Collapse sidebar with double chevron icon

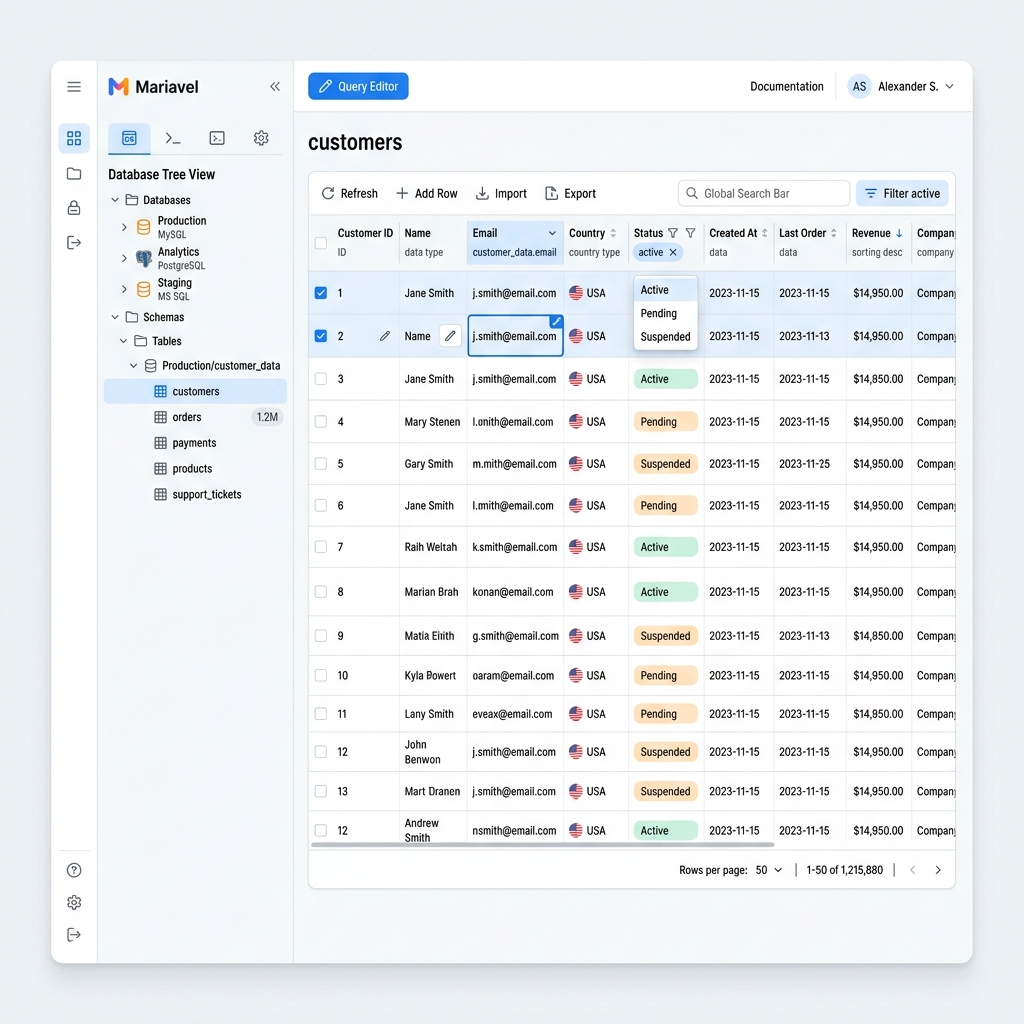[x=275, y=87]
